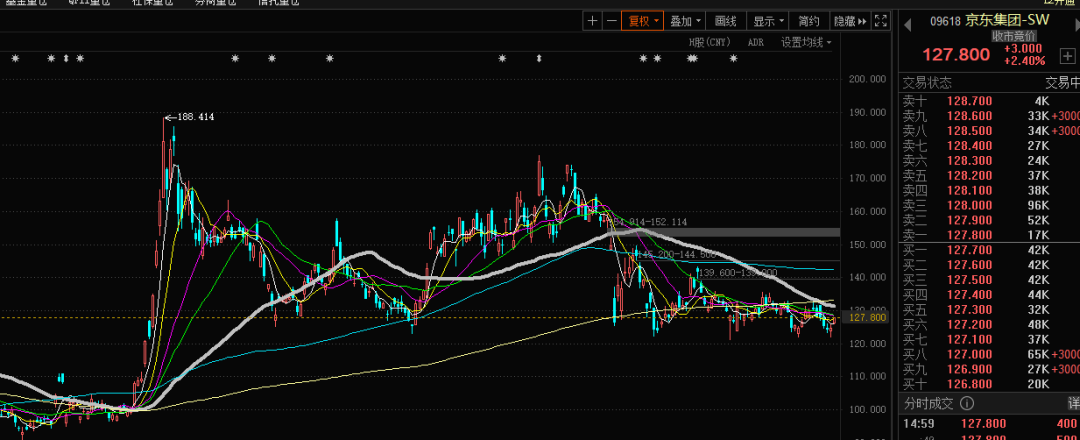The width and height of the screenshot is (1080, 440).
Task: Expand the 叠加 overlay dropdown
Action: click(x=685, y=21)
